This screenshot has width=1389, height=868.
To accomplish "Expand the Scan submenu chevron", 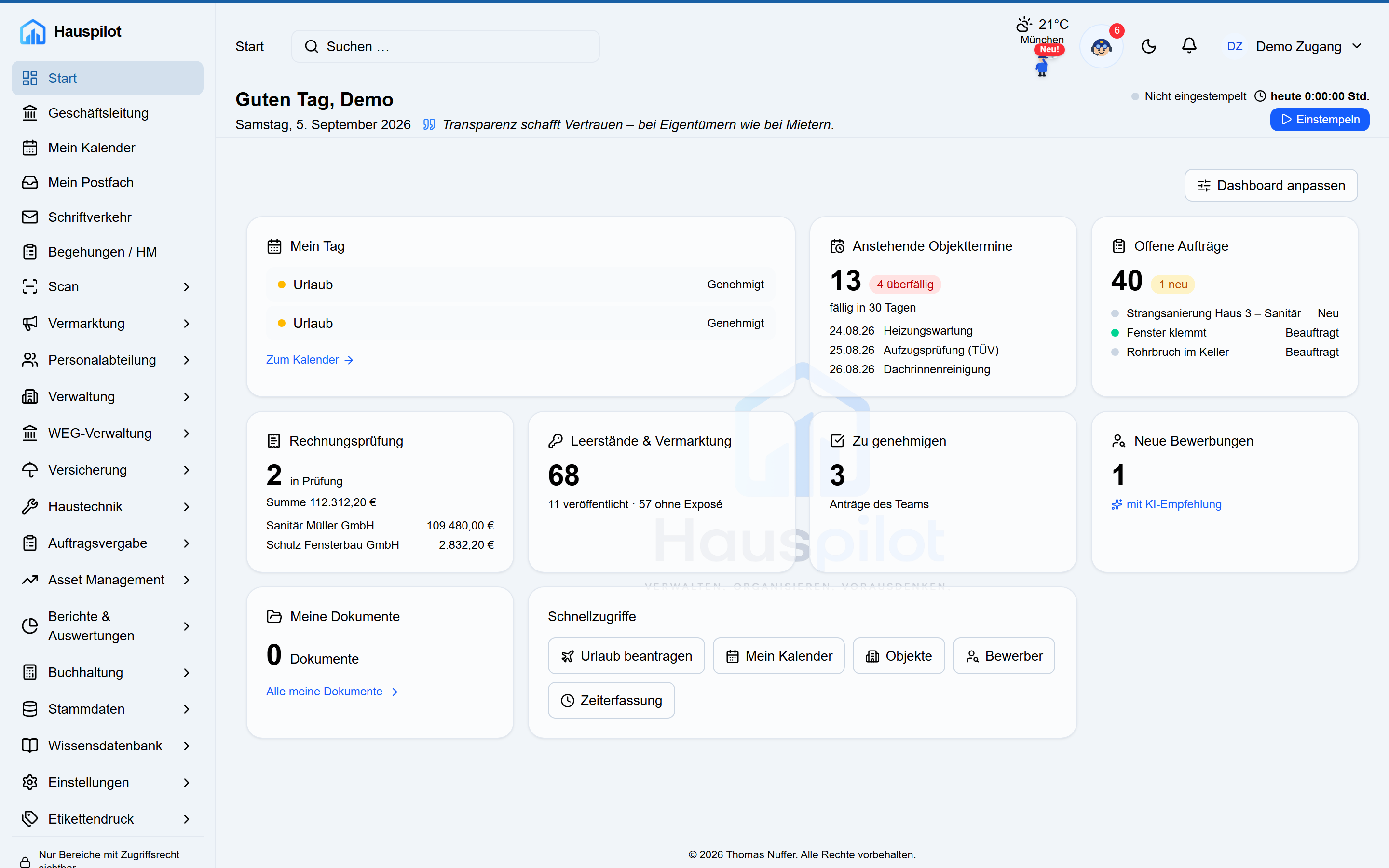I will point(187,286).
